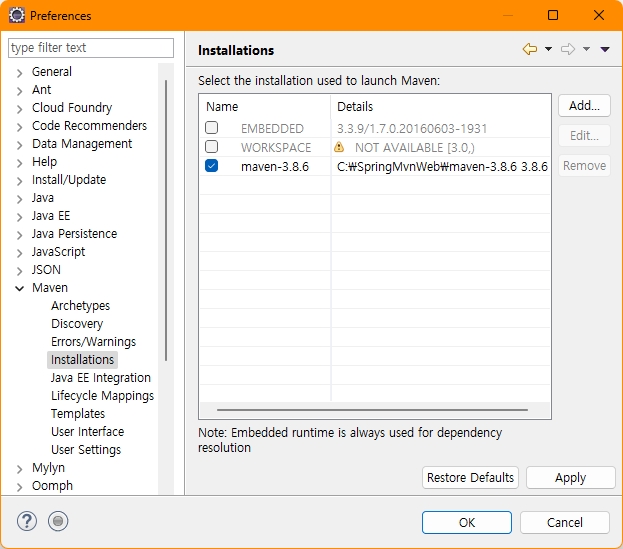This screenshot has width=623, height=549.
Task: Expand the Oomph node arrow
Action: pyautogui.click(x=19, y=487)
